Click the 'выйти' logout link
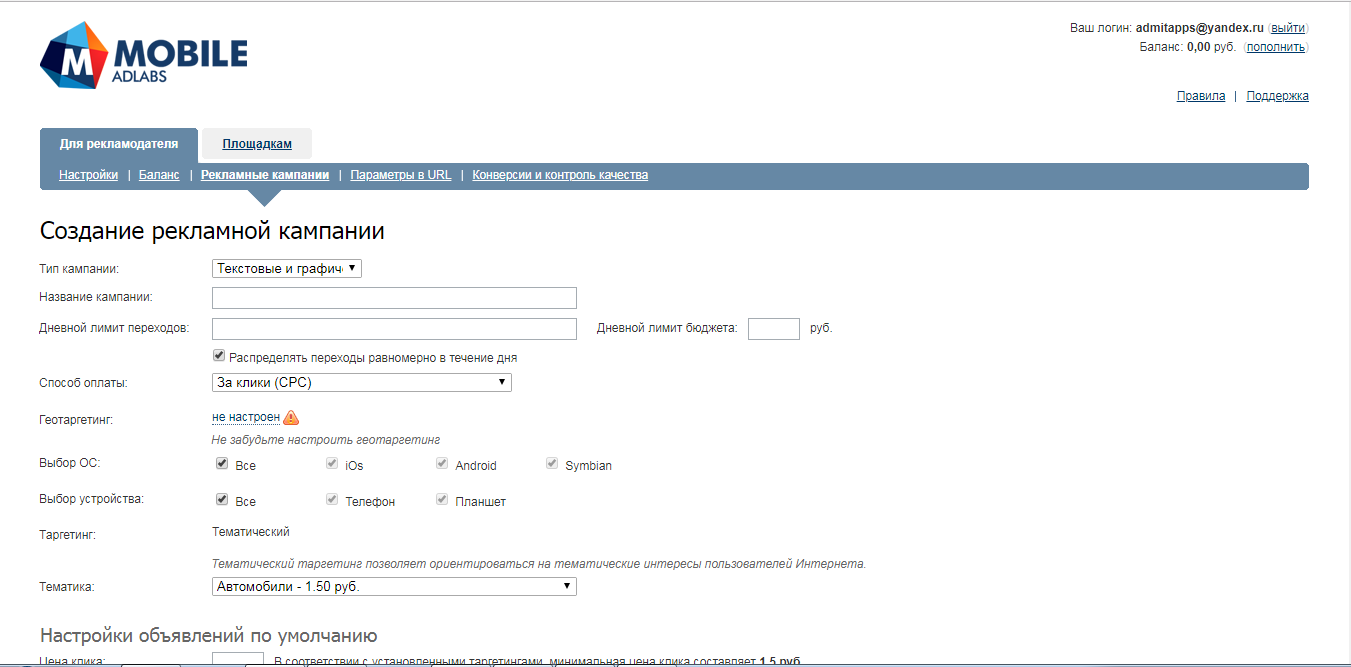This screenshot has width=1351, height=667. click(1288, 28)
